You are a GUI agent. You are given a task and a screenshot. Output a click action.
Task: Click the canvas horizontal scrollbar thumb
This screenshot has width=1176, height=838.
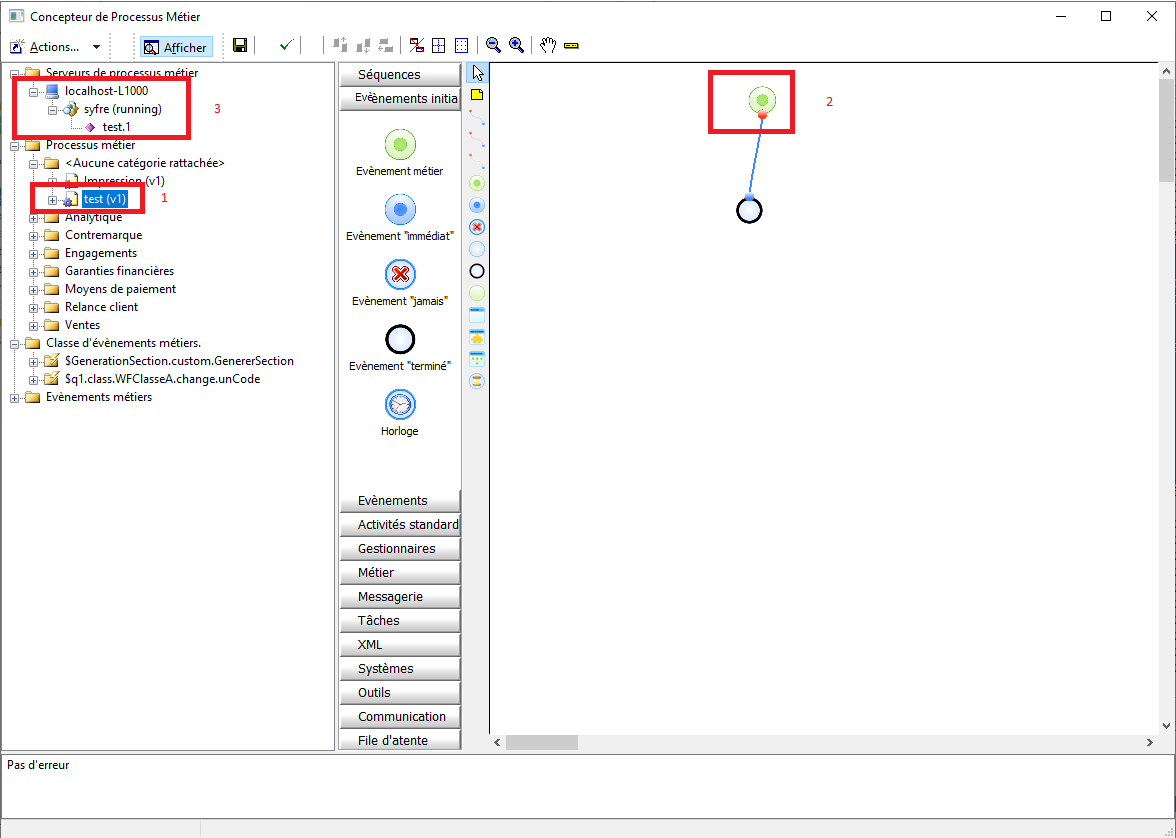tap(542, 742)
